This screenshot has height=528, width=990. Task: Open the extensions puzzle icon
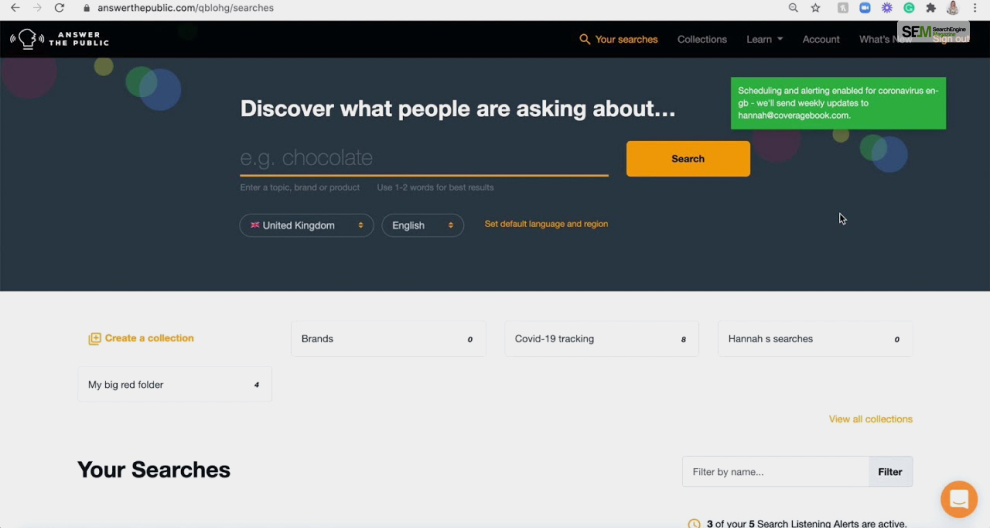pos(931,8)
